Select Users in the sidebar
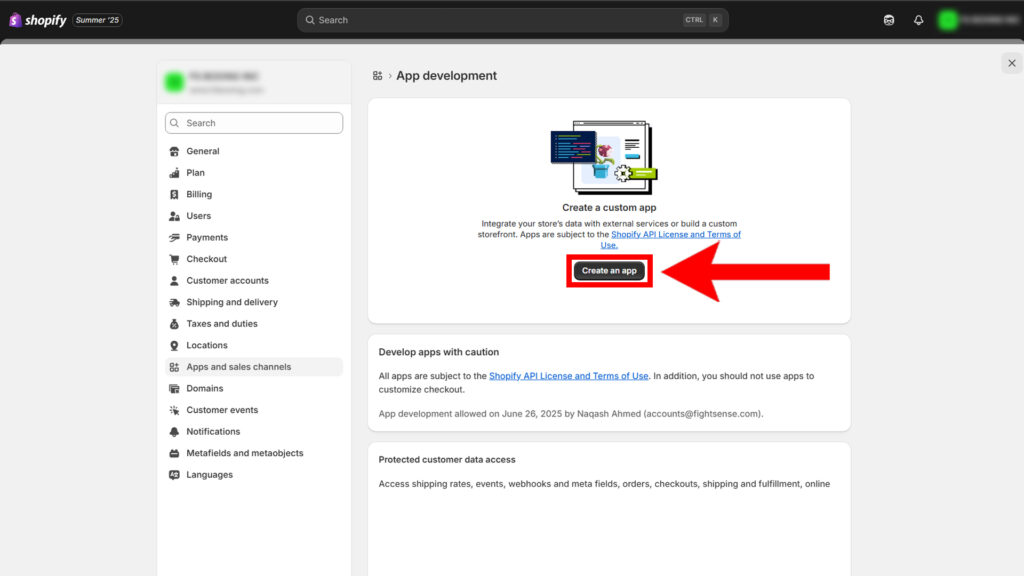The image size is (1024, 576). (199, 216)
